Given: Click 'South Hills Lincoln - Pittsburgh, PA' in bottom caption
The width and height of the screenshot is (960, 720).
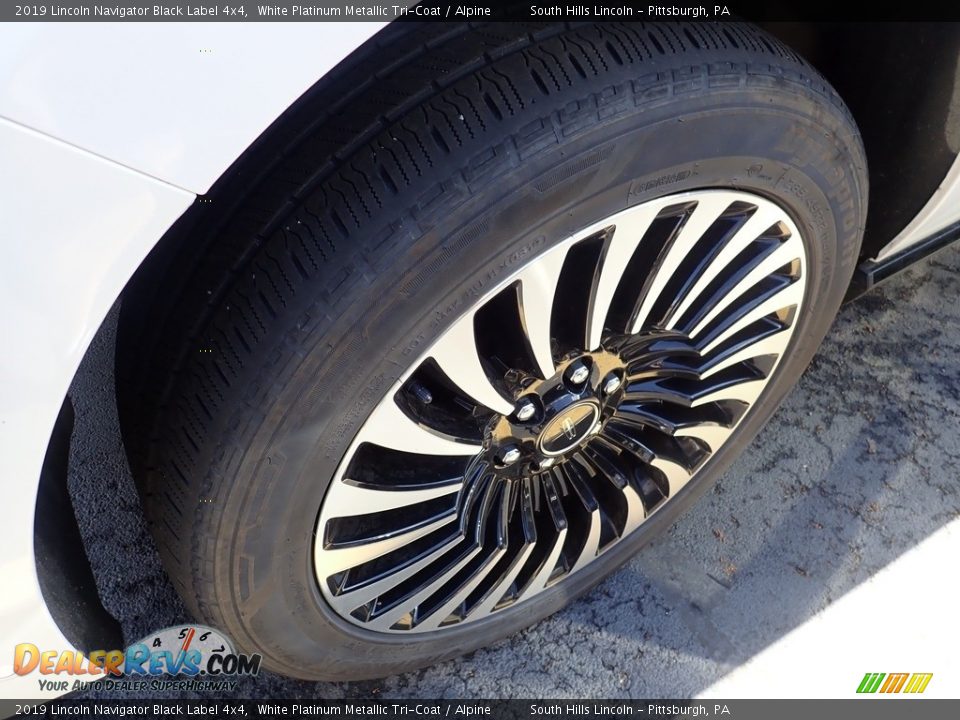Looking at the screenshot, I should coord(630,710).
